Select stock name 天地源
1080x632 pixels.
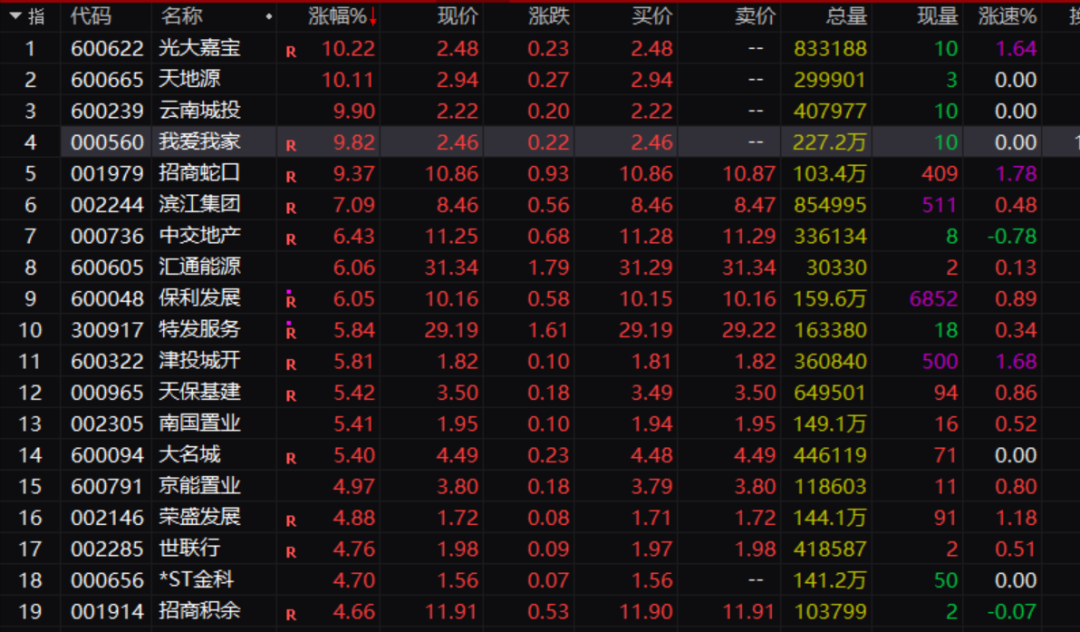(x=189, y=79)
